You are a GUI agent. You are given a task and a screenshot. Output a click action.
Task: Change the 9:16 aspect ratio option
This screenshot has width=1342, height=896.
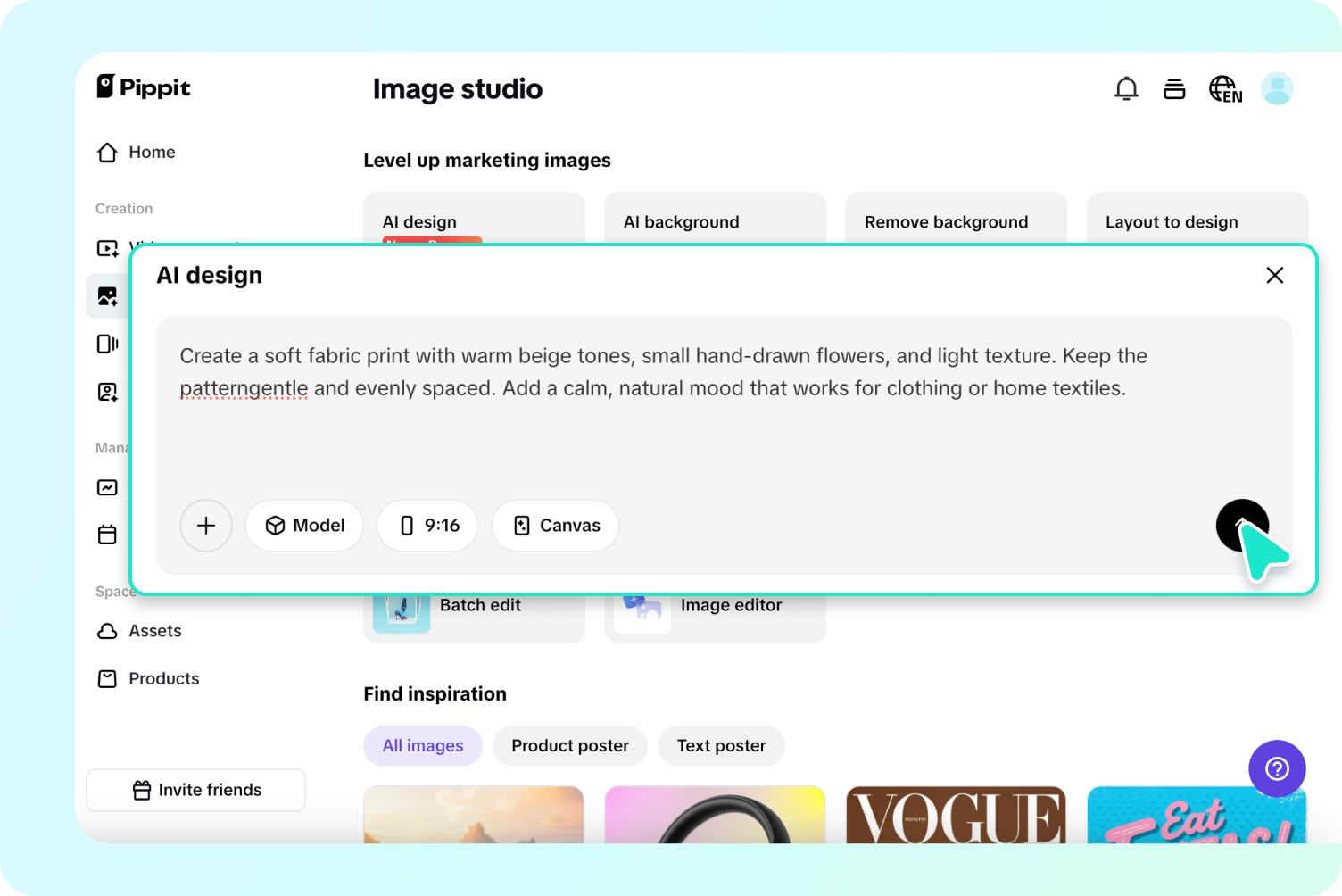[427, 526]
